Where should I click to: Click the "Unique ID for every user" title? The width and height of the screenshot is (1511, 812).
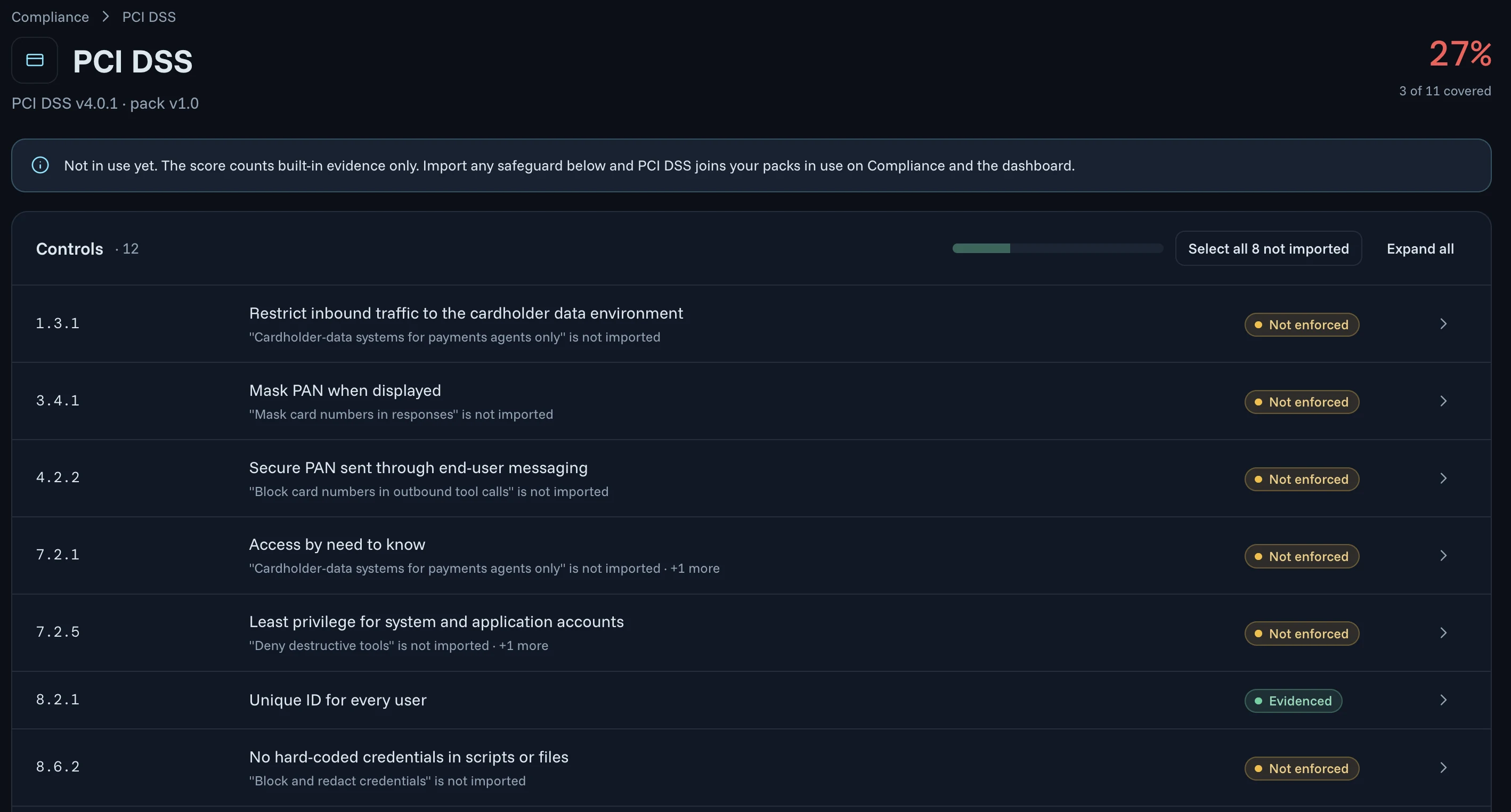coord(338,700)
